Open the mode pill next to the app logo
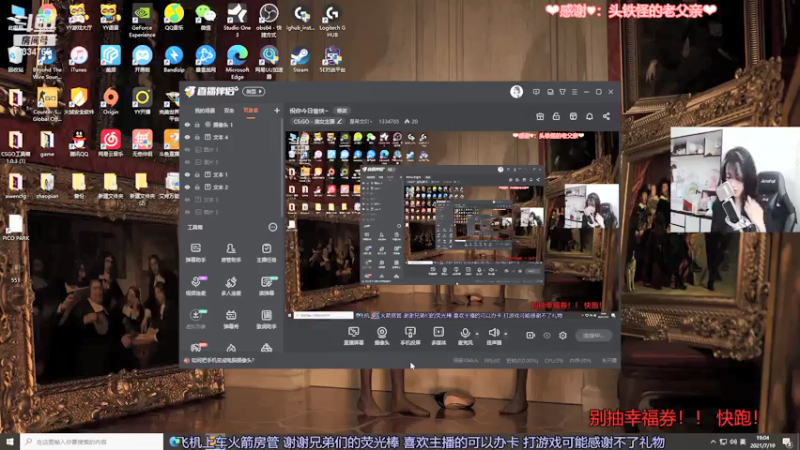Screen dimensions: 800x450 [x=254, y=91]
